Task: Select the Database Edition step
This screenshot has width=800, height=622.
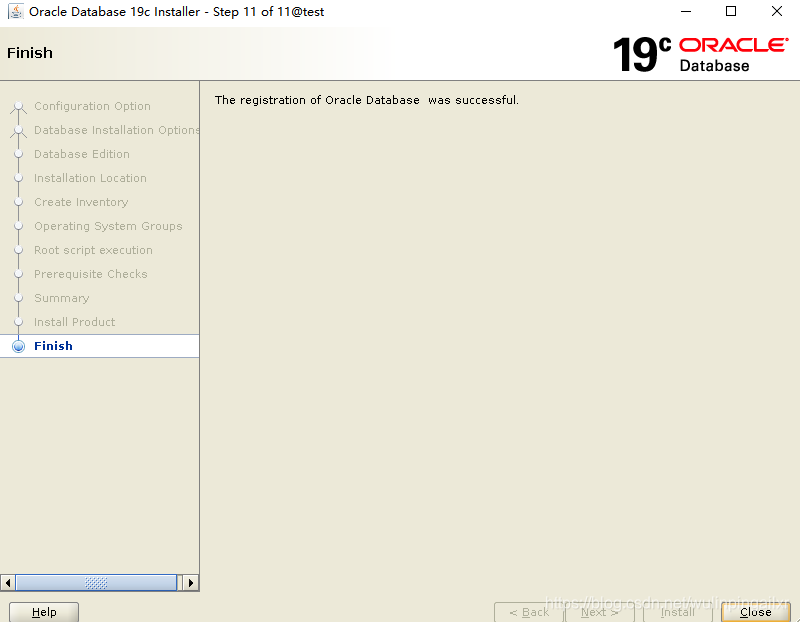Action: tap(82, 154)
